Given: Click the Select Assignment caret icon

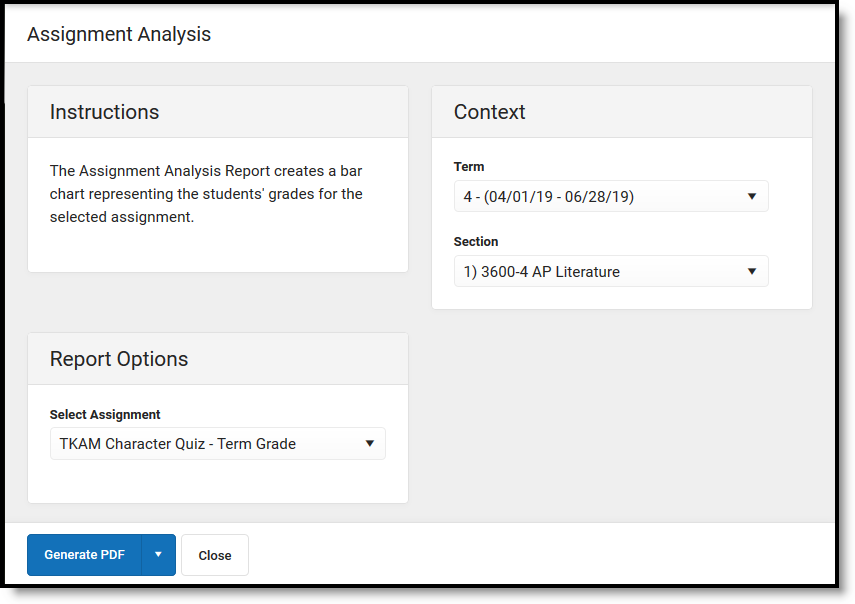Looking at the screenshot, I should coord(369,444).
